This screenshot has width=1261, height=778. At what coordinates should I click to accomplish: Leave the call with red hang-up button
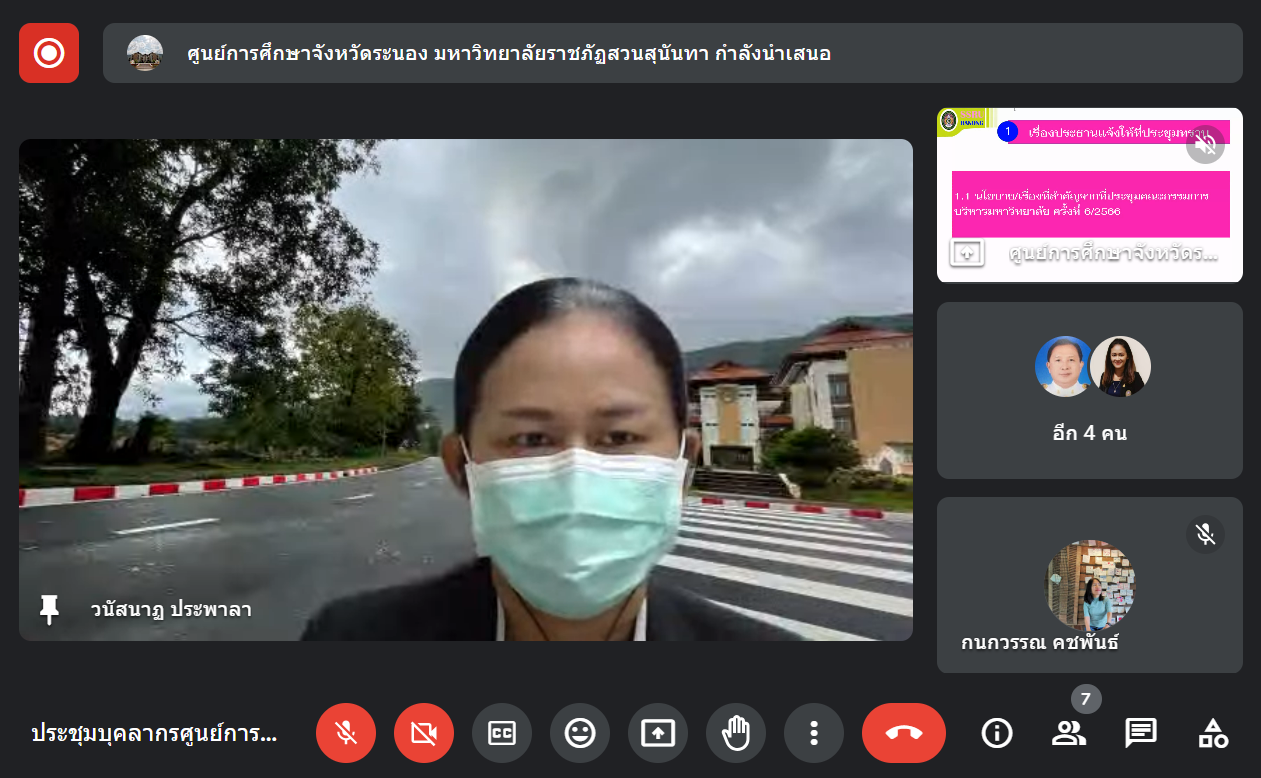click(x=904, y=734)
